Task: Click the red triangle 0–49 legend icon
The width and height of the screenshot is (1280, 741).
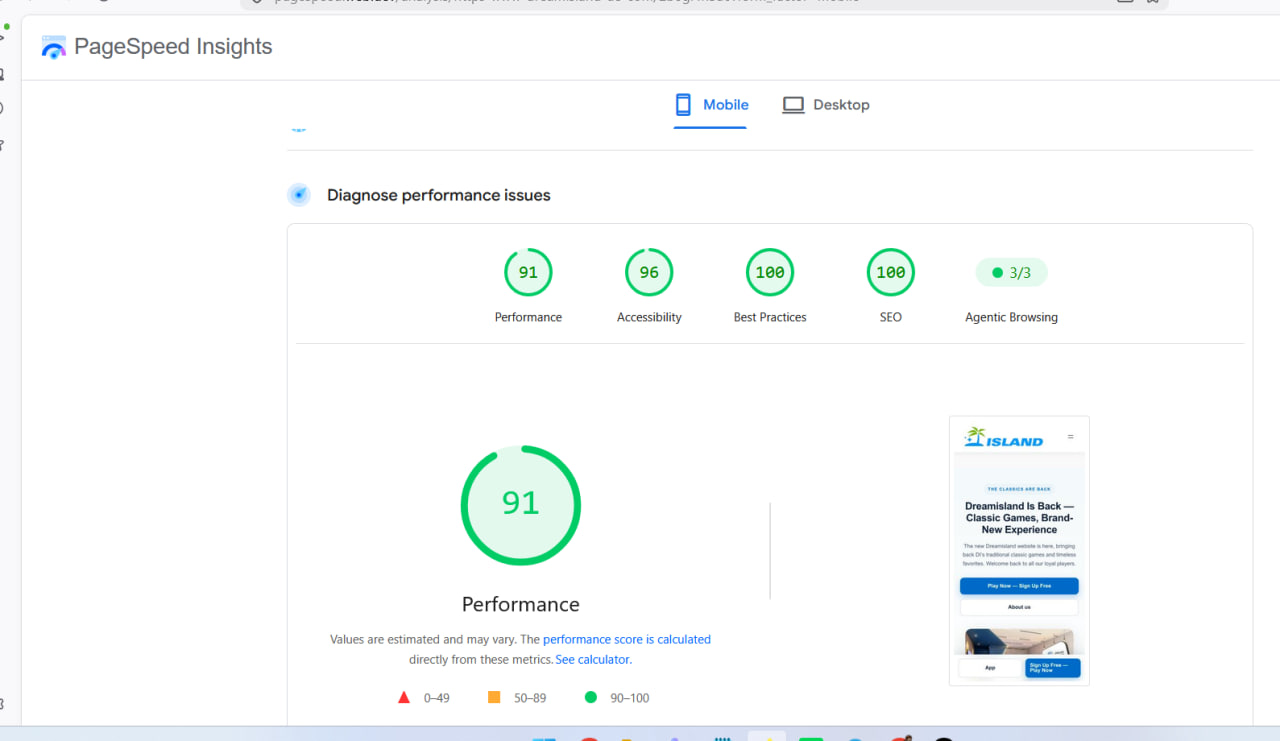Action: point(404,698)
